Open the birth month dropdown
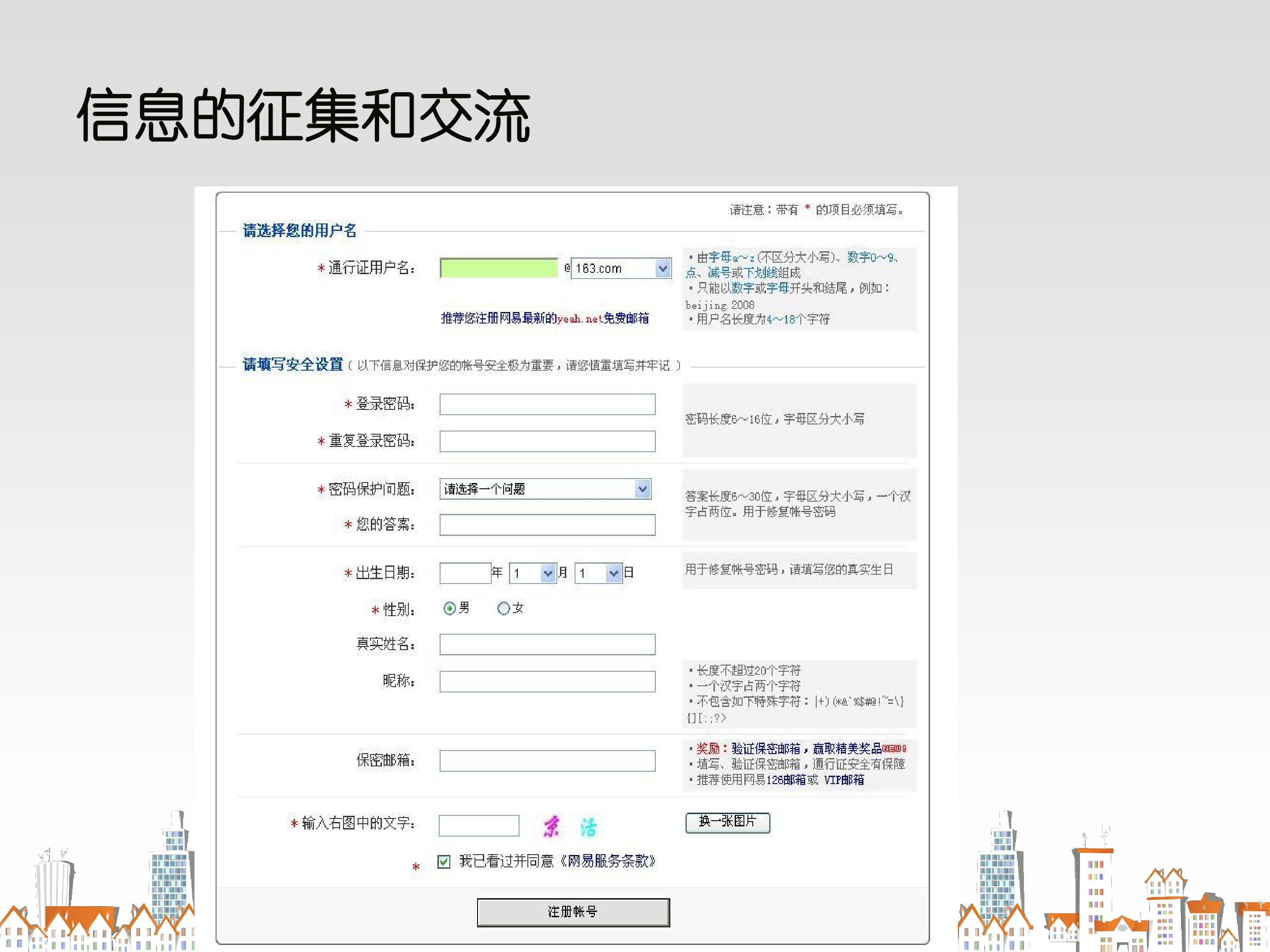 pyautogui.click(x=548, y=573)
